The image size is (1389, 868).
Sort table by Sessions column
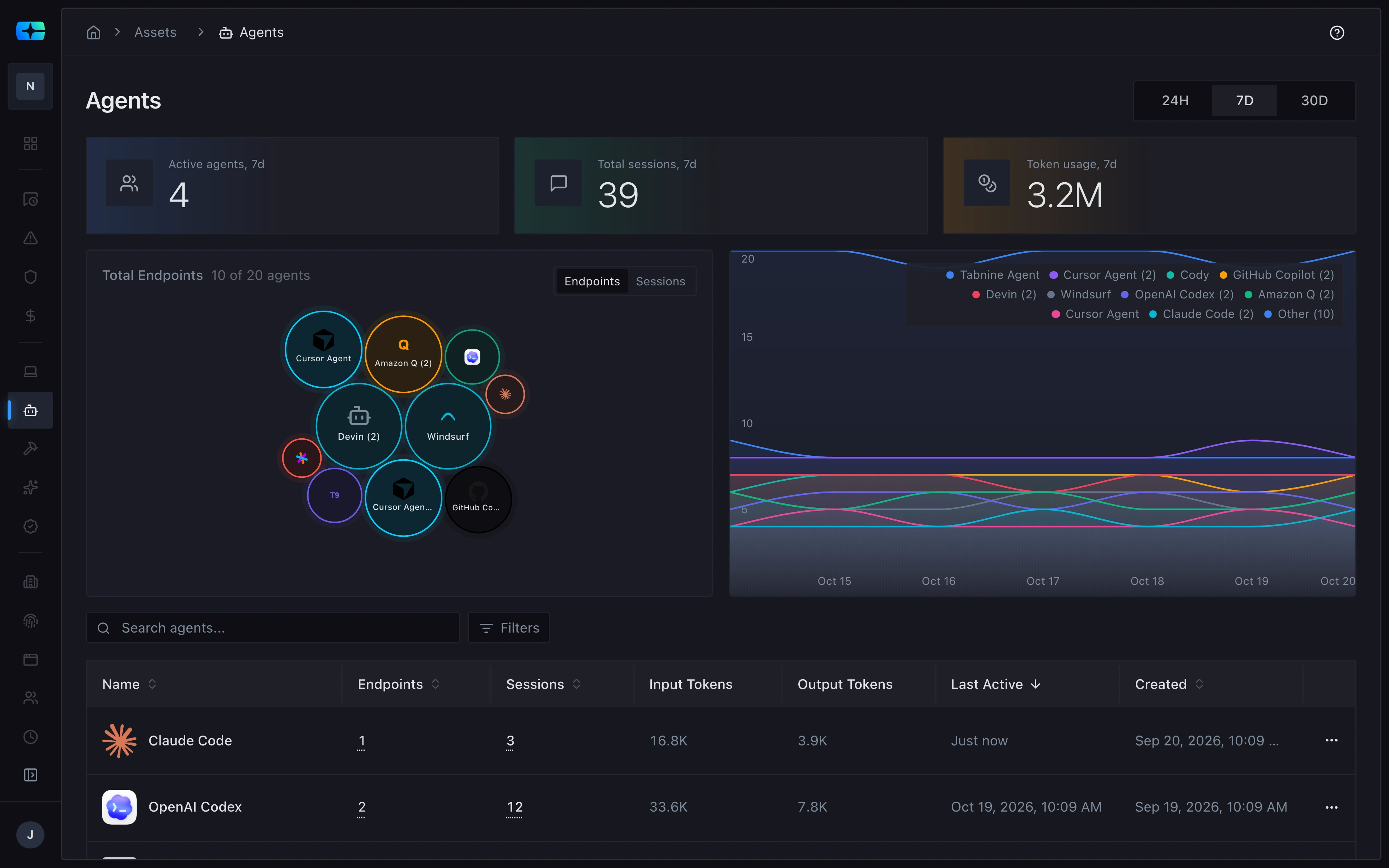(543, 684)
